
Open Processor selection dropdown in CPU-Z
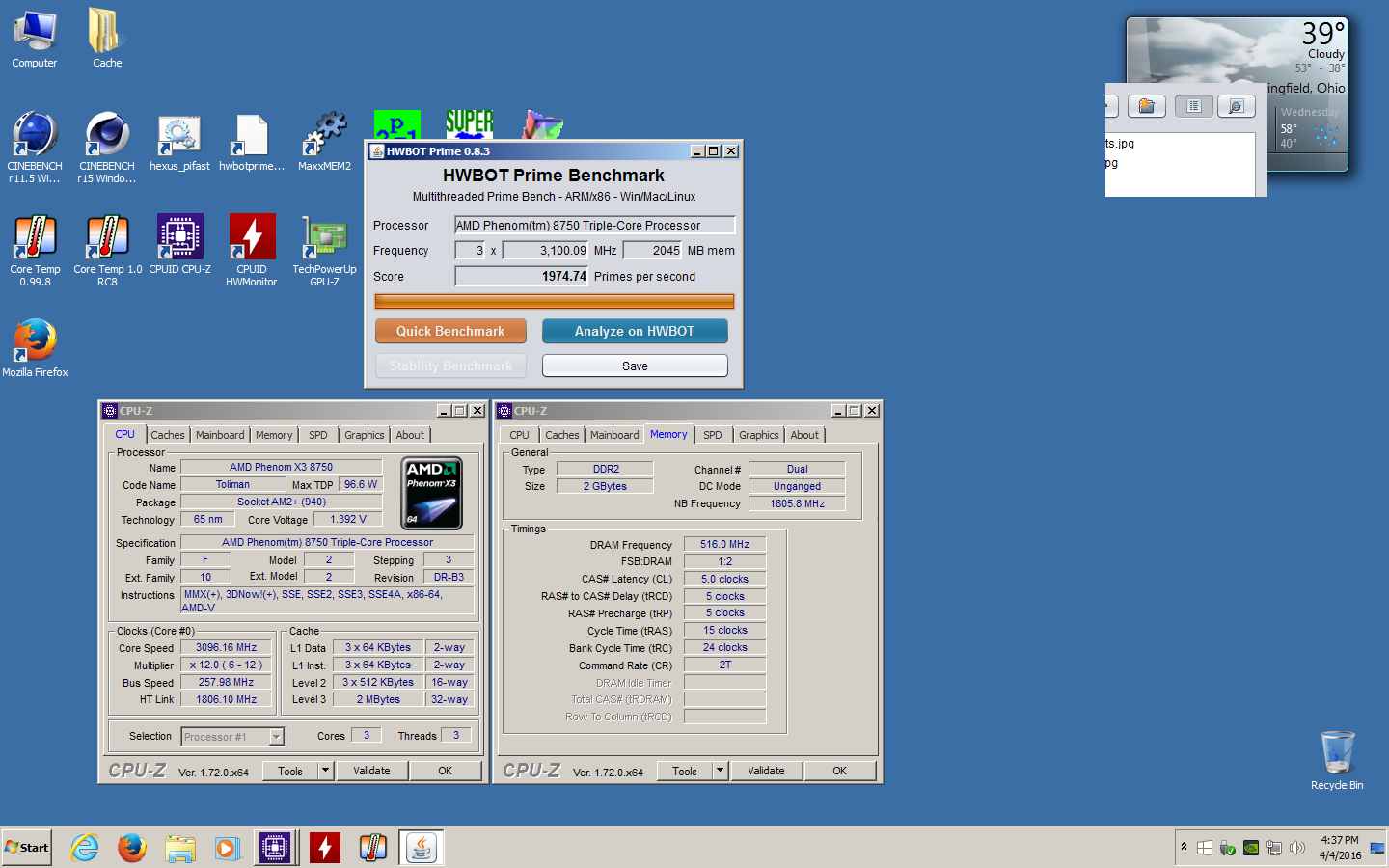pyautogui.click(x=277, y=737)
